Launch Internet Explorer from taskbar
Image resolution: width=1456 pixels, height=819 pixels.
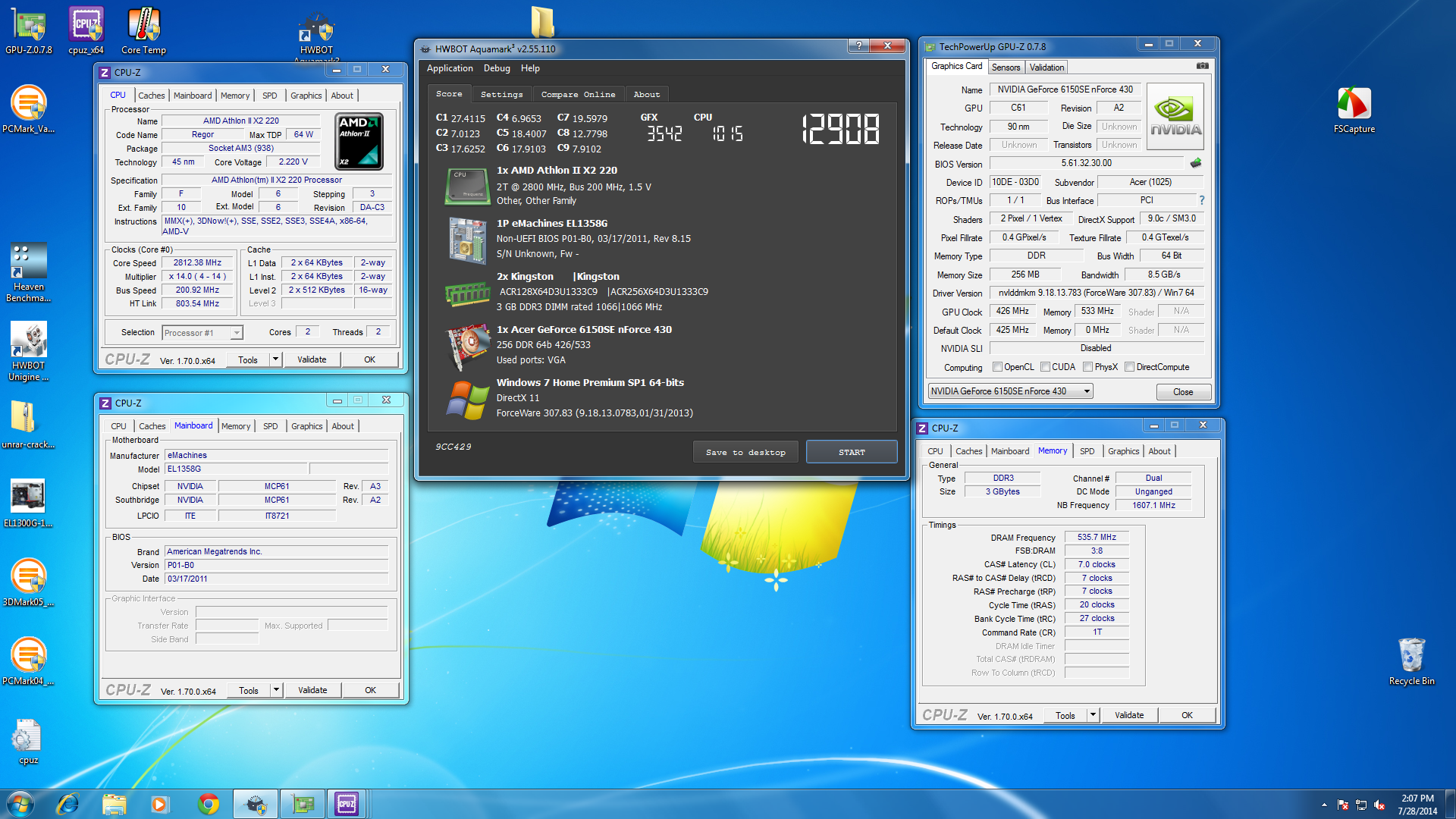[67, 804]
